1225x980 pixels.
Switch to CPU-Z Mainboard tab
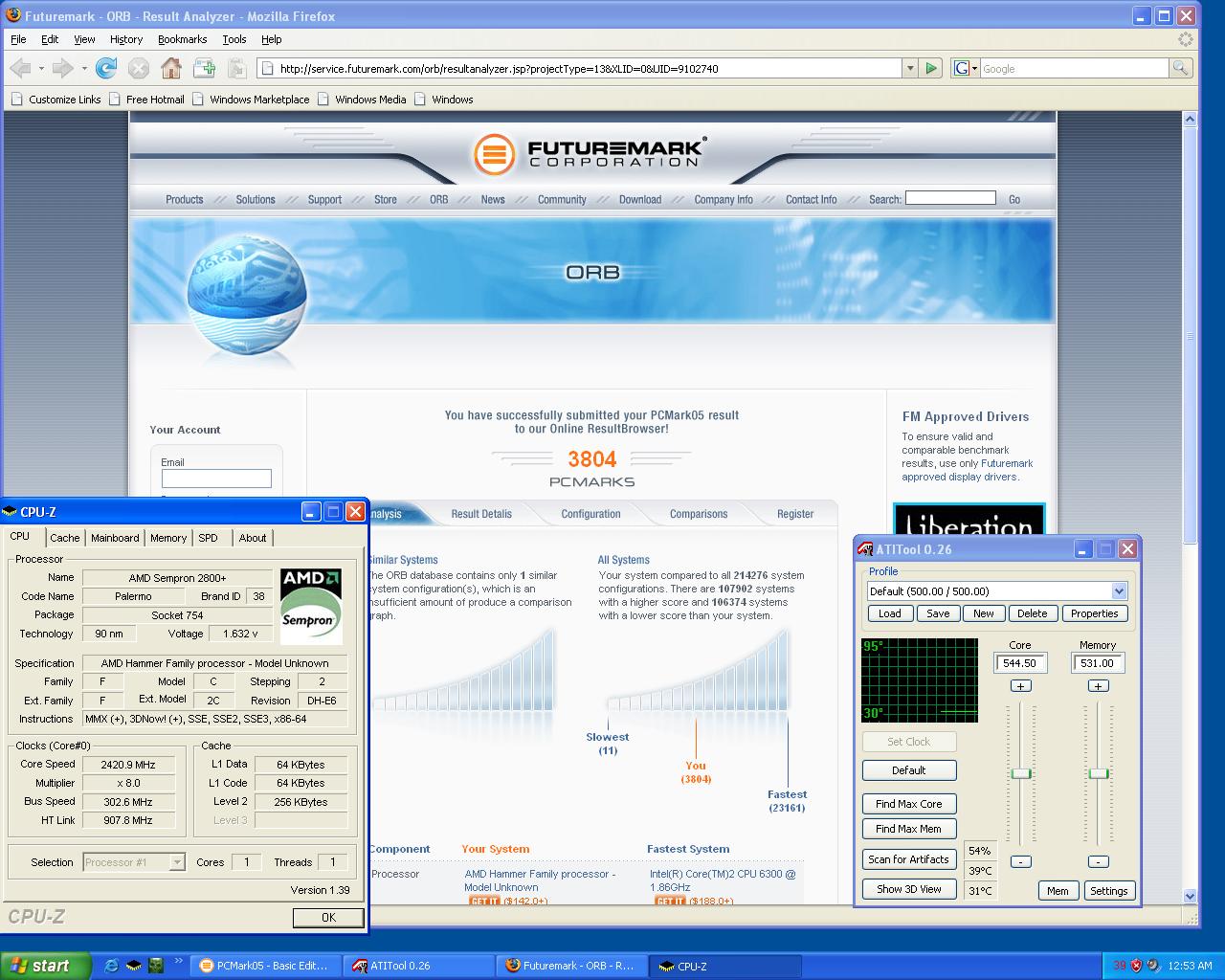[x=115, y=538]
